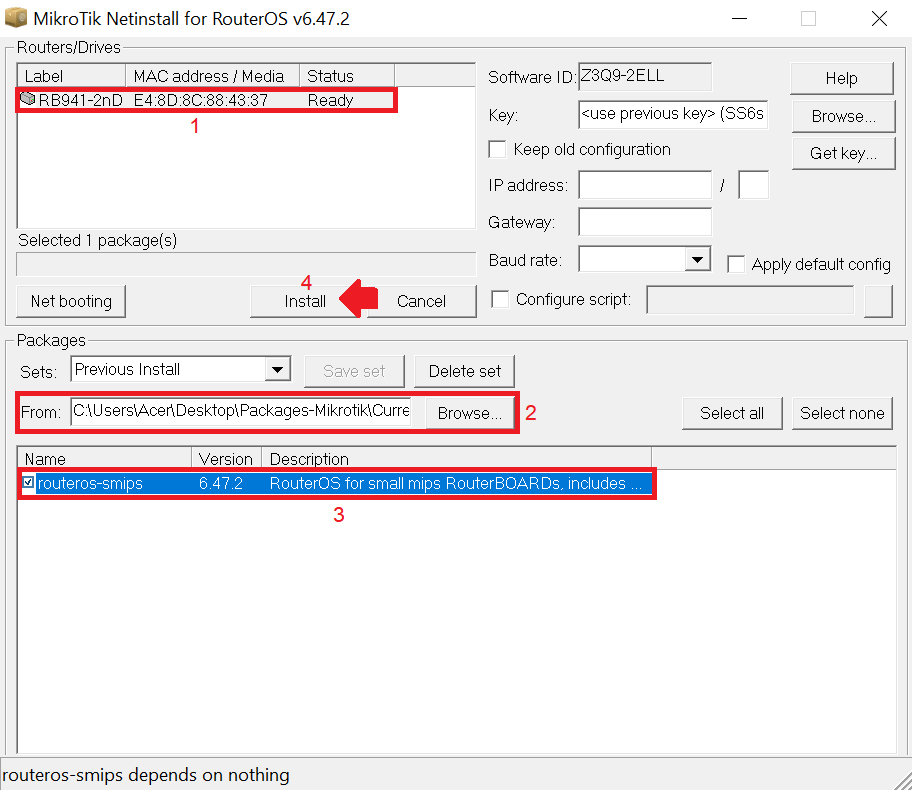The height and width of the screenshot is (790, 912).
Task: Click Select all packages button
Action: [x=732, y=413]
